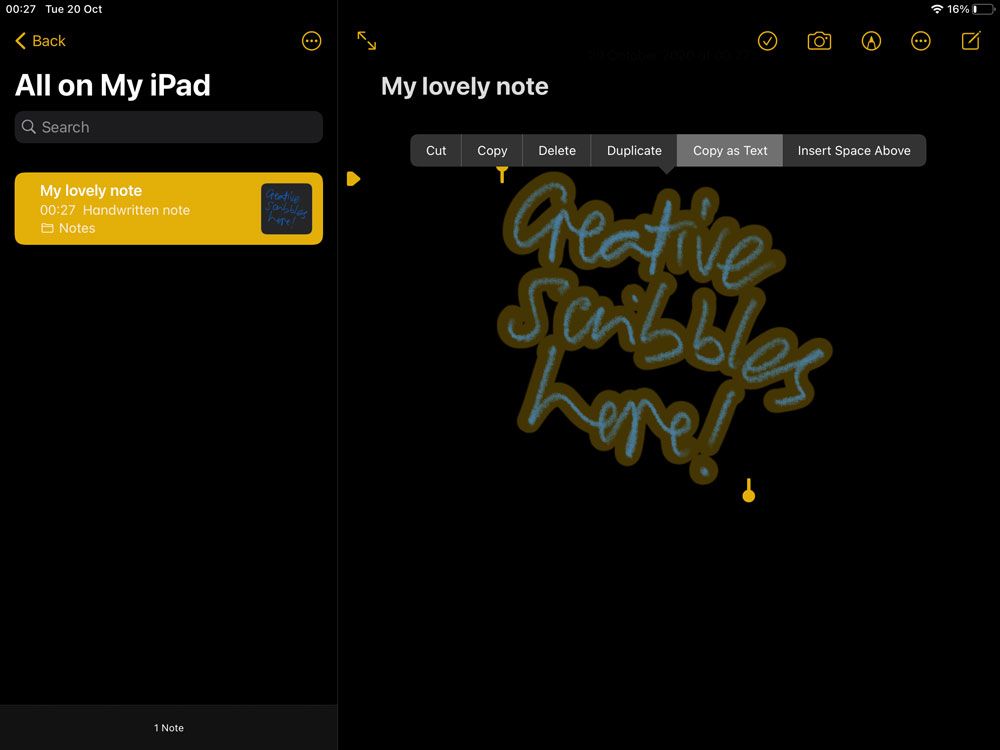Image resolution: width=1000 pixels, height=750 pixels.
Task: Delete the handwriting selection
Action: [x=556, y=150]
